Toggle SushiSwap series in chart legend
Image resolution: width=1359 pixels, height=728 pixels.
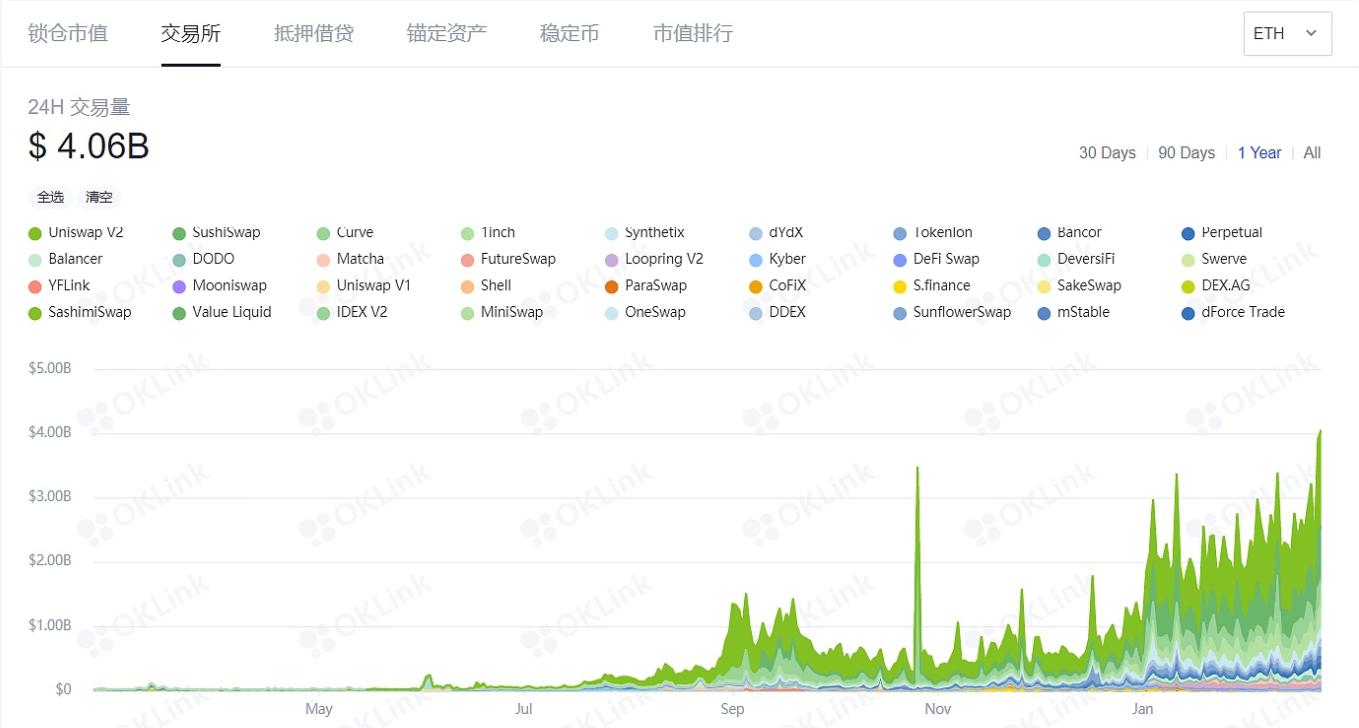coord(225,233)
